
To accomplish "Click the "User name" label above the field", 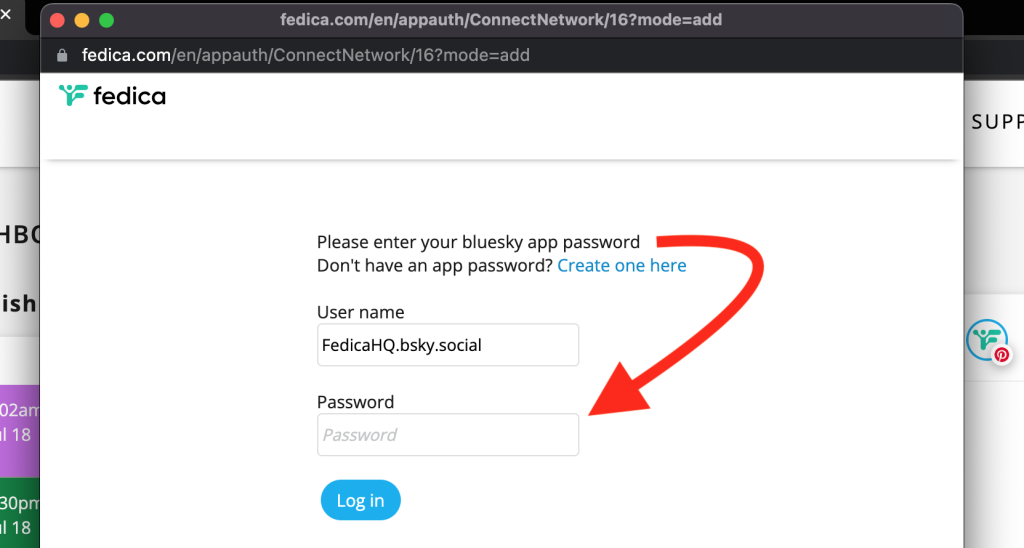I will 361,312.
